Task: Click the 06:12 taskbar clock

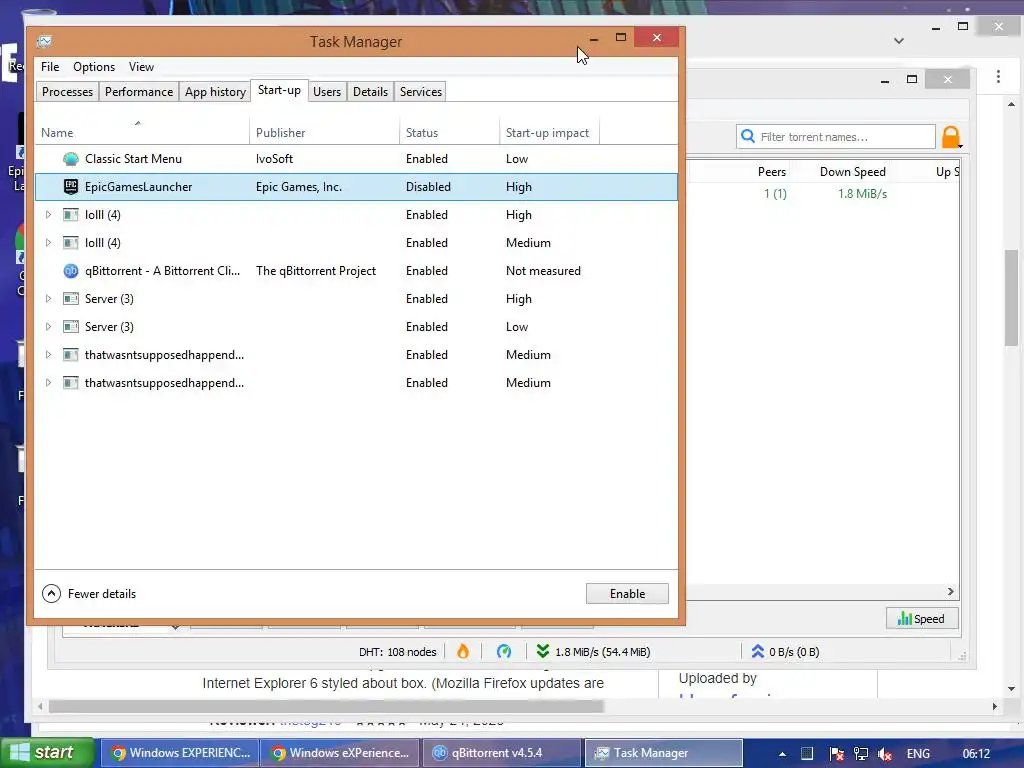Action: tap(976, 754)
